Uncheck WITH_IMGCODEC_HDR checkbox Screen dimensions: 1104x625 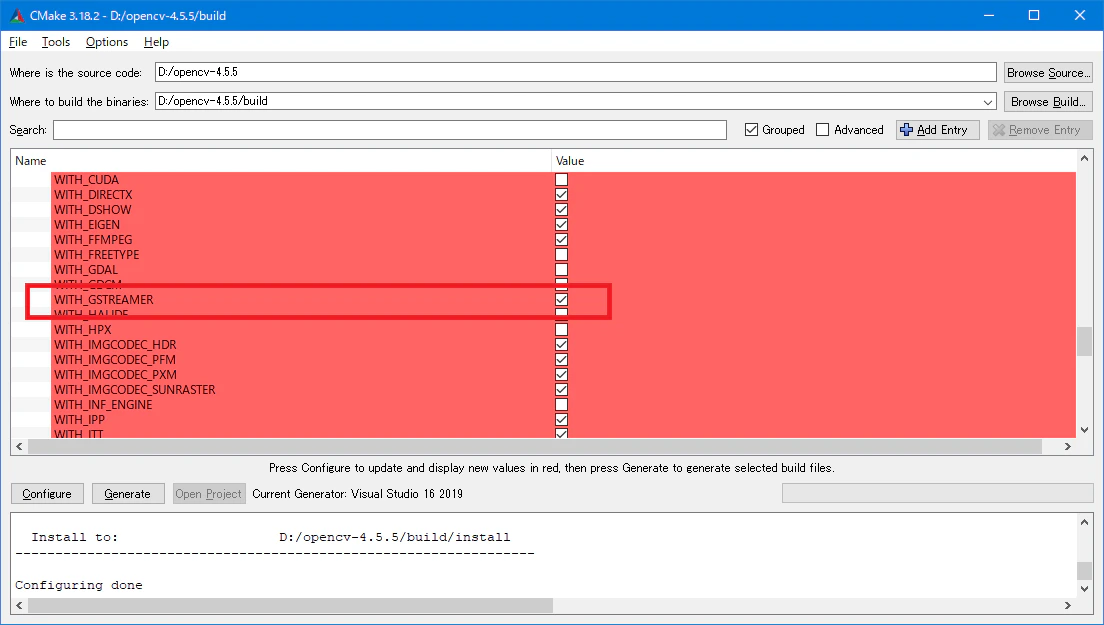click(x=561, y=345)
